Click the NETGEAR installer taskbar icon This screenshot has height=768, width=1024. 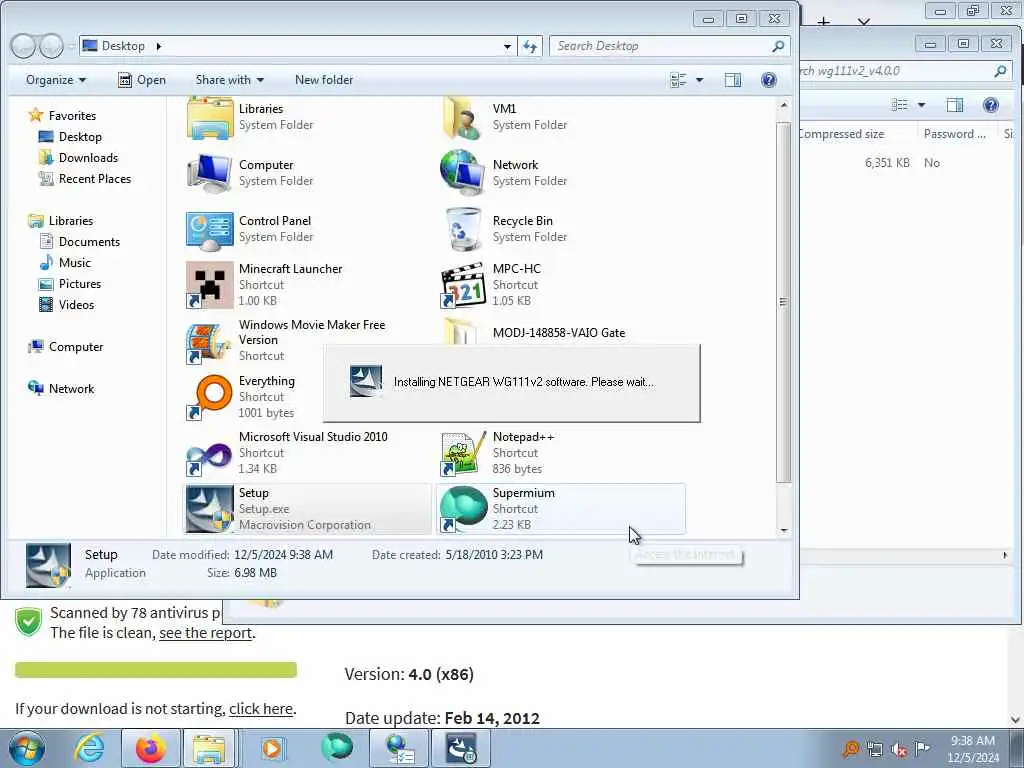(461, 748)
